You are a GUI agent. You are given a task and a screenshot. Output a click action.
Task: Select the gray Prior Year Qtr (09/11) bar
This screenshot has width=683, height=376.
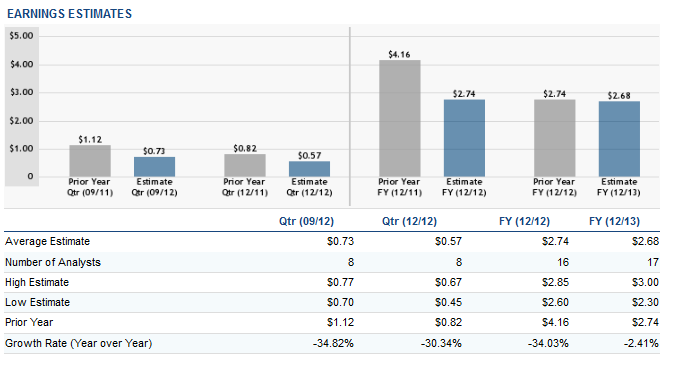tap(90, 161)
